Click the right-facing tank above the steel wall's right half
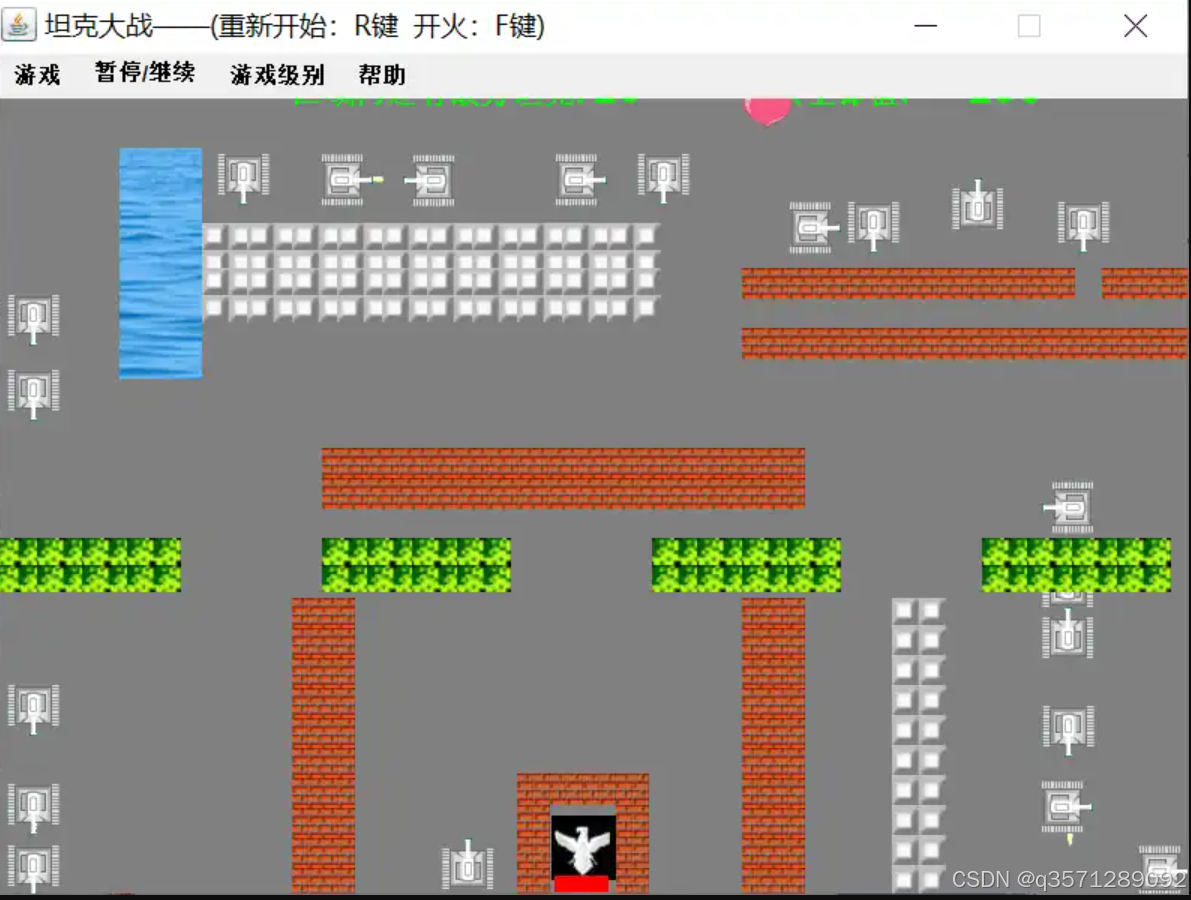 [580, 180]
